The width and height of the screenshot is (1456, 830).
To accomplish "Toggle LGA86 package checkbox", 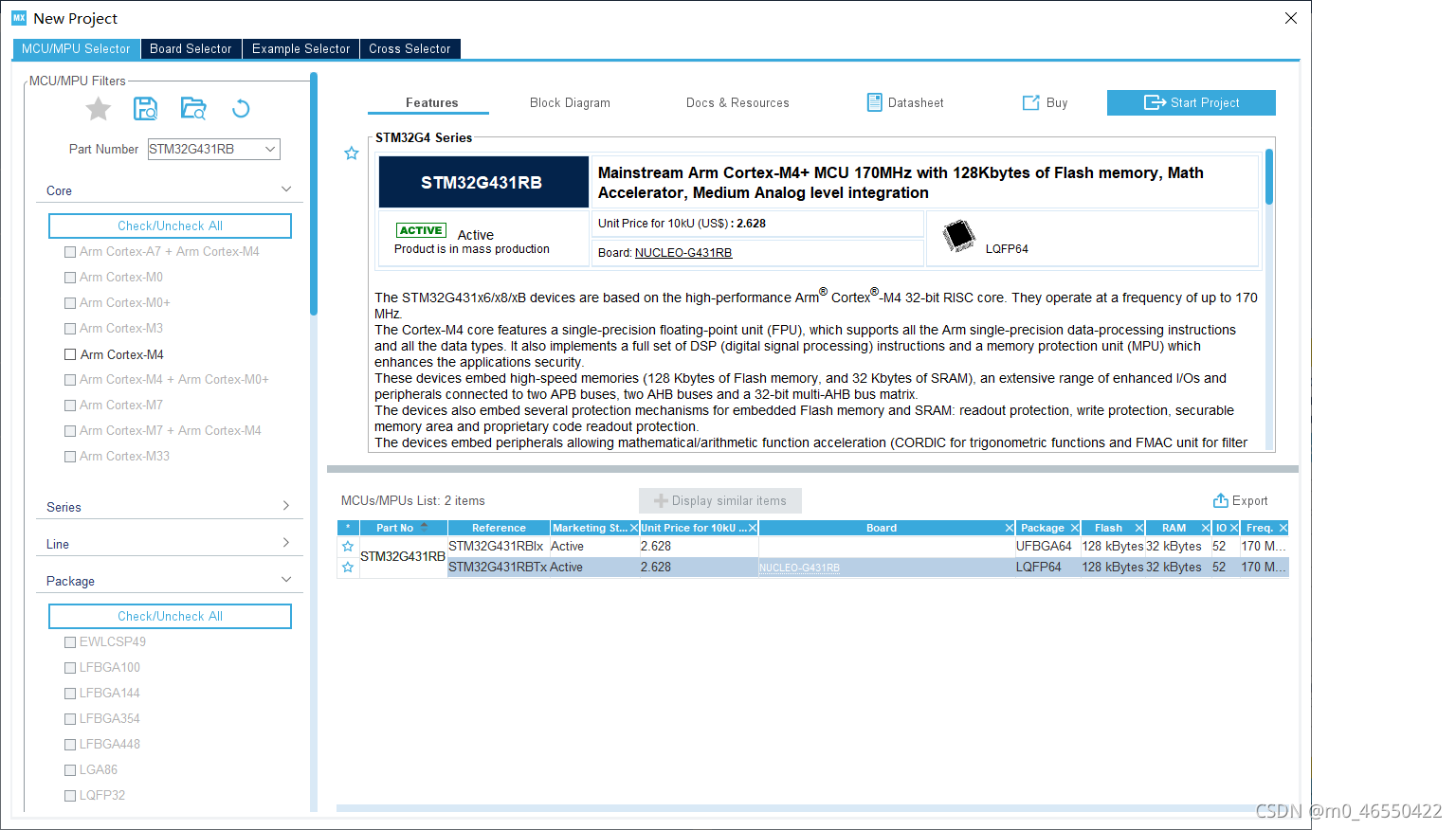I will (70, 770).
